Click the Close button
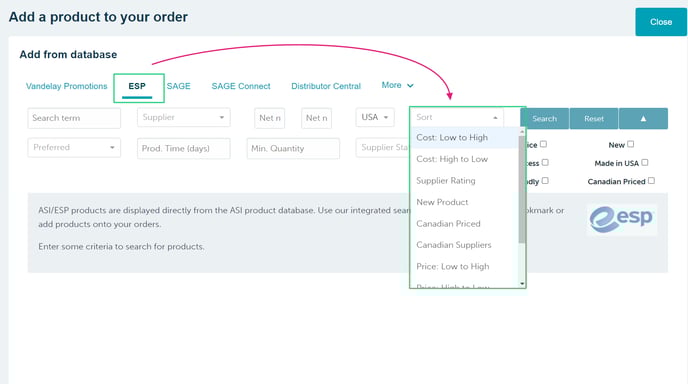Screen dimensions: 688x384 [x=661, y=22]
